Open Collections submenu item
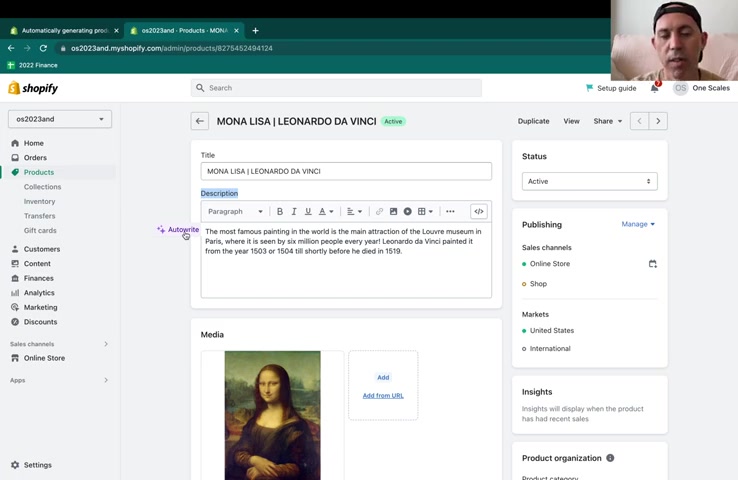The height and width of the screenshot is (480, 738). 42,187
